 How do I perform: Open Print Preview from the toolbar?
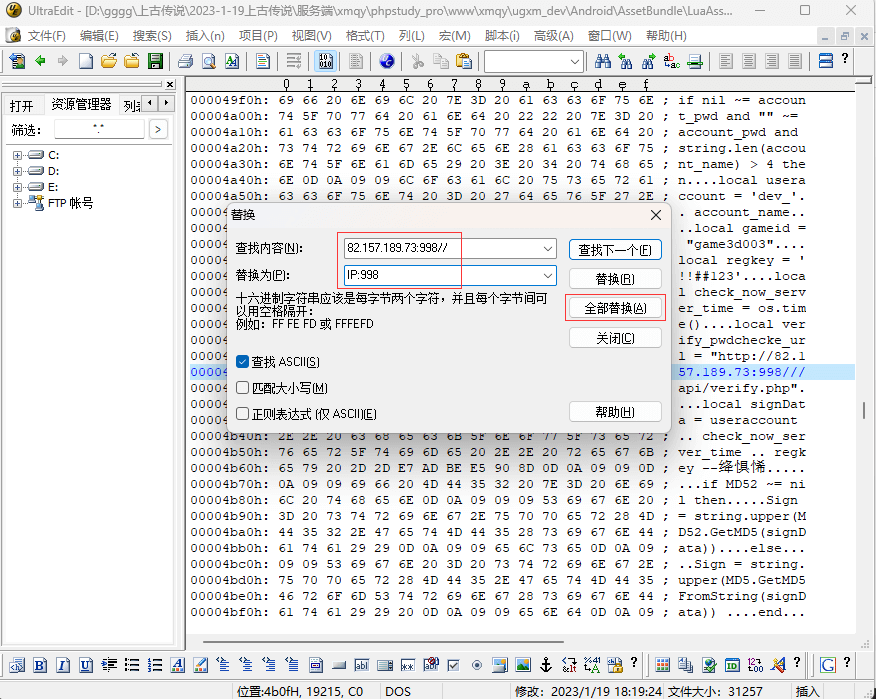tap(208, 61)
